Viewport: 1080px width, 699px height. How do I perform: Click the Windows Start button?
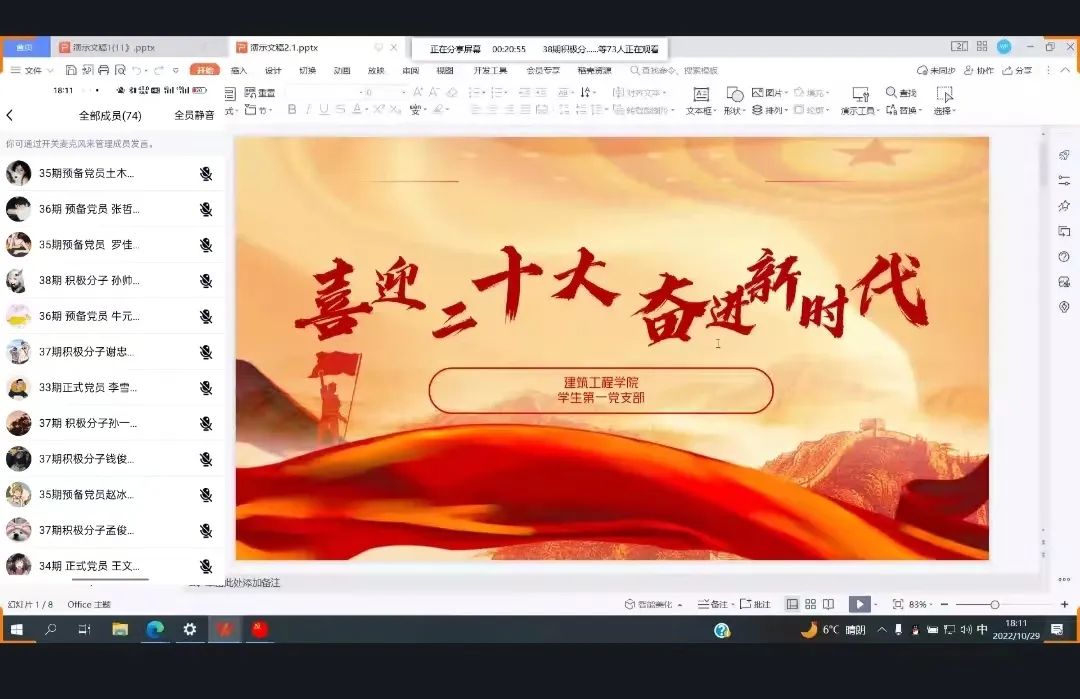point(17,629)
